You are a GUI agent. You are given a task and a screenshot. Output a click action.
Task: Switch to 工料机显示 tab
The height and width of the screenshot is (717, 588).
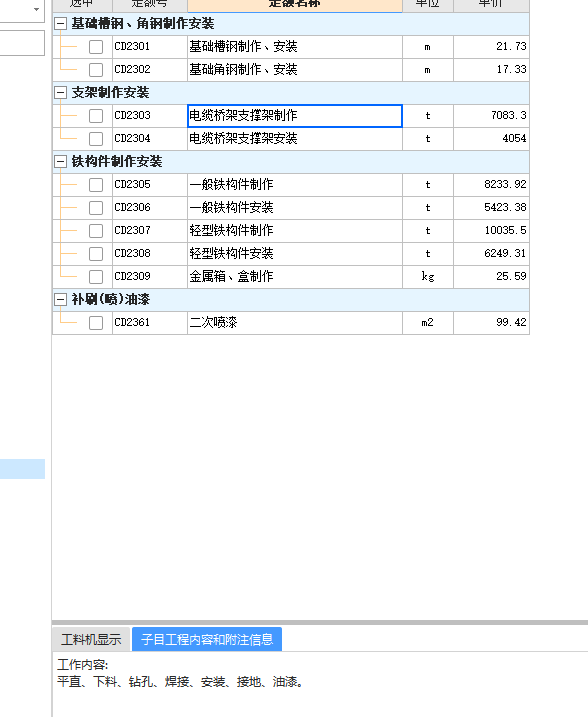(x=91, y=639)
